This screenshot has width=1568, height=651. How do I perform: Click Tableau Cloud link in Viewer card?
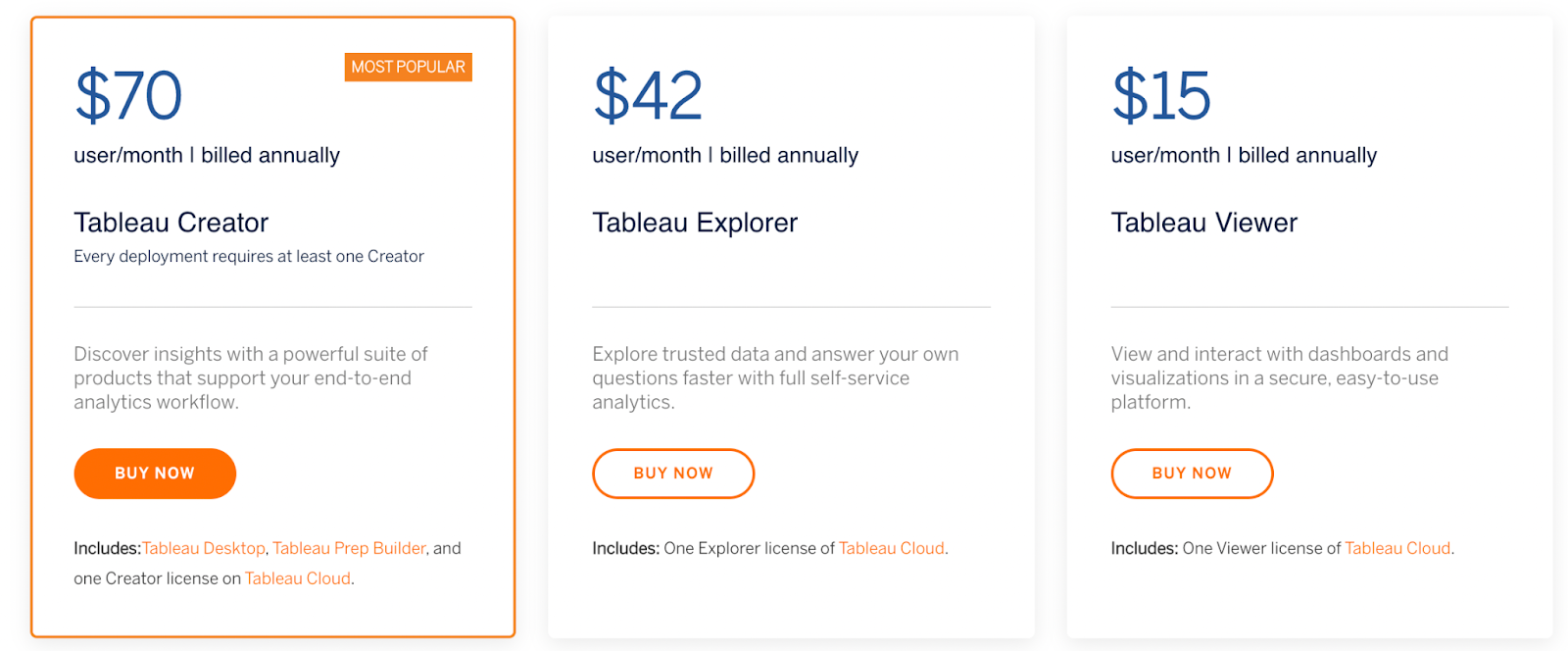pyautogui.click(x=1397, y=549)
